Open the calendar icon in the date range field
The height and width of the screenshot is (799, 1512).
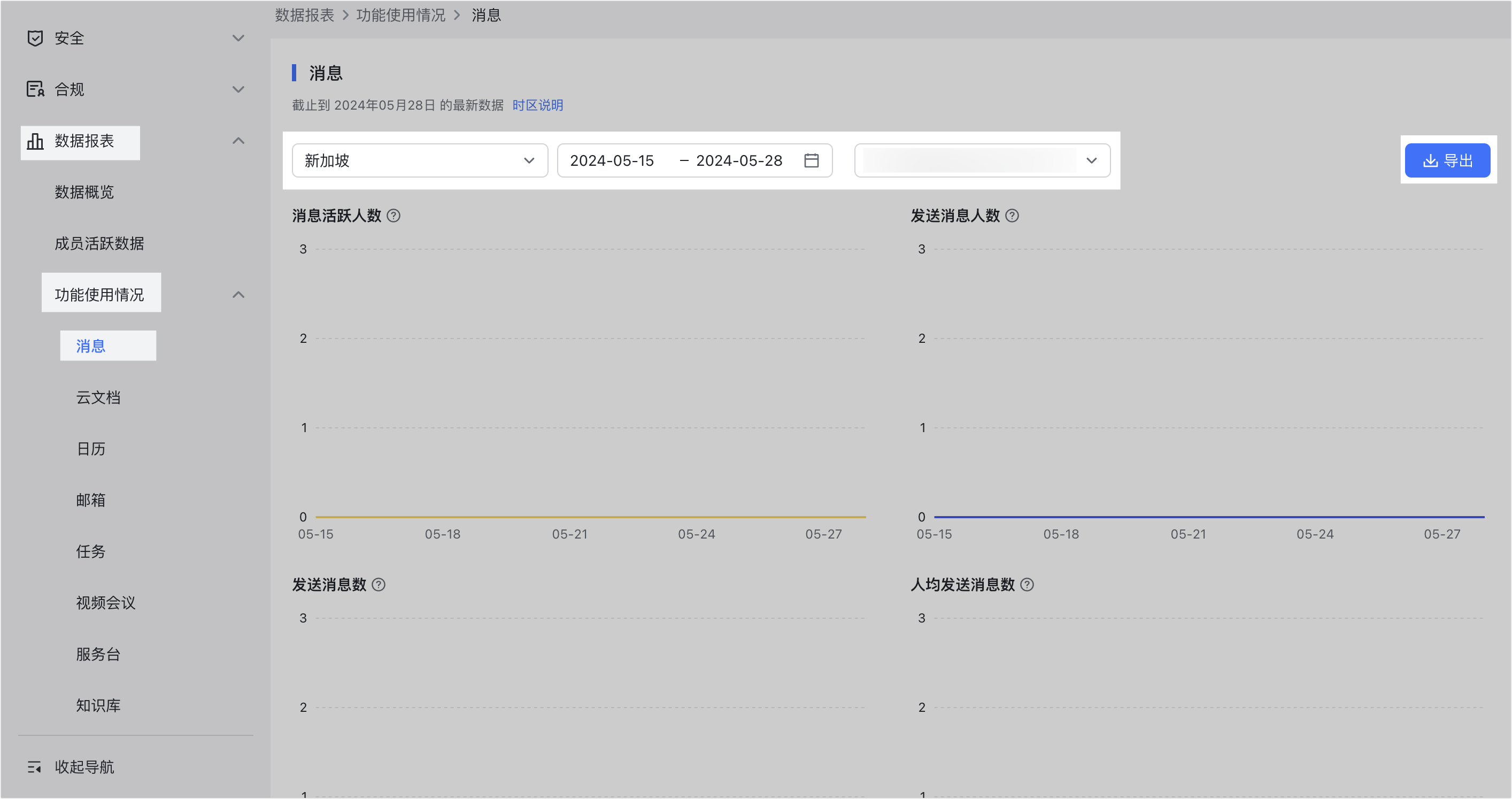coord(811,160)
